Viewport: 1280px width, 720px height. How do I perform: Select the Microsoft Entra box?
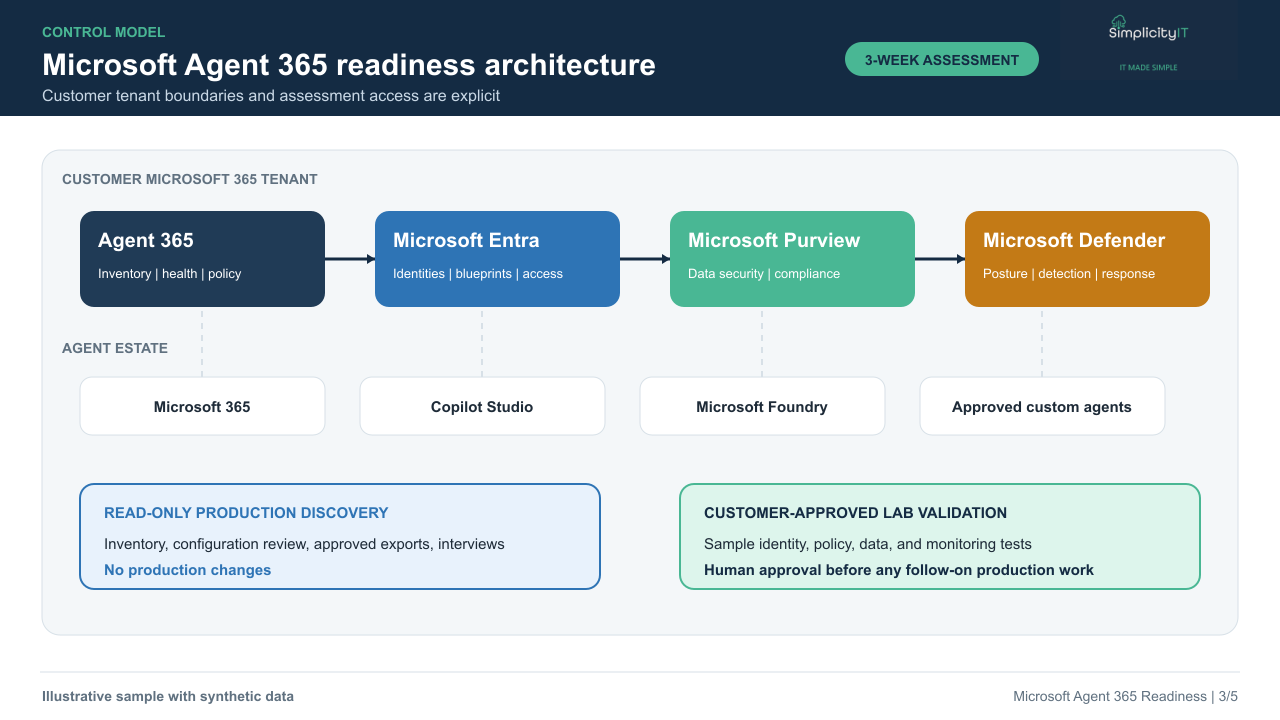click(497, 259)
